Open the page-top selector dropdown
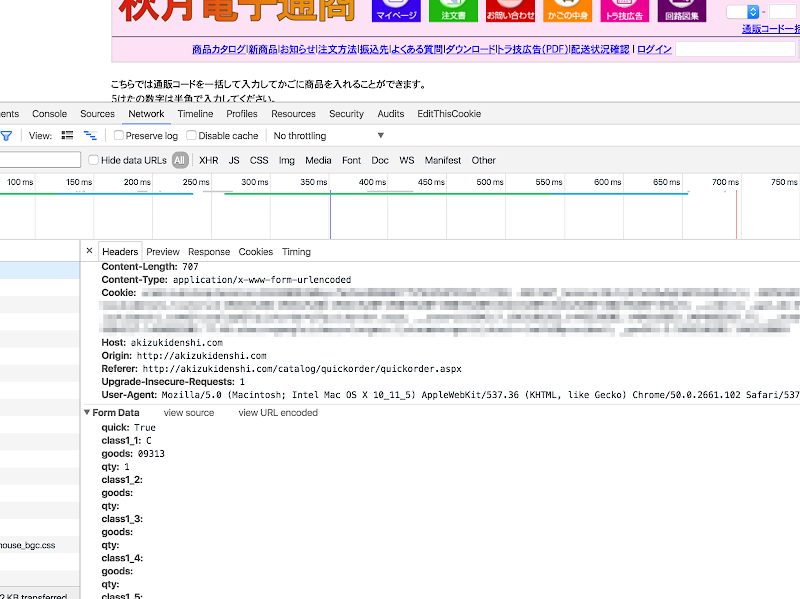The width and height of the screenshot is (800, 599). click(743, 12)
